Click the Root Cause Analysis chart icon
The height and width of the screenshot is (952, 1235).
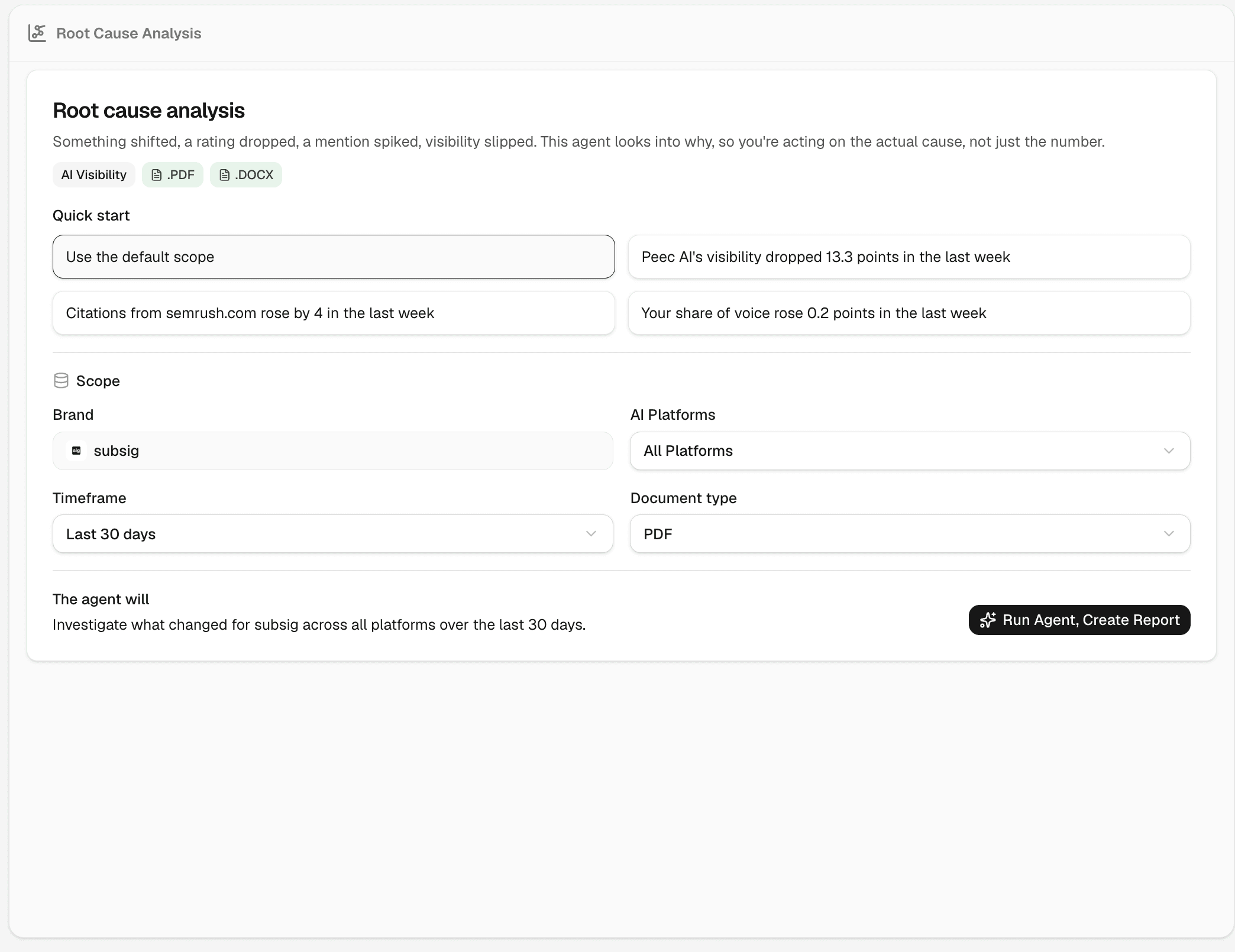pyautogui.click(x=37, y=33)
